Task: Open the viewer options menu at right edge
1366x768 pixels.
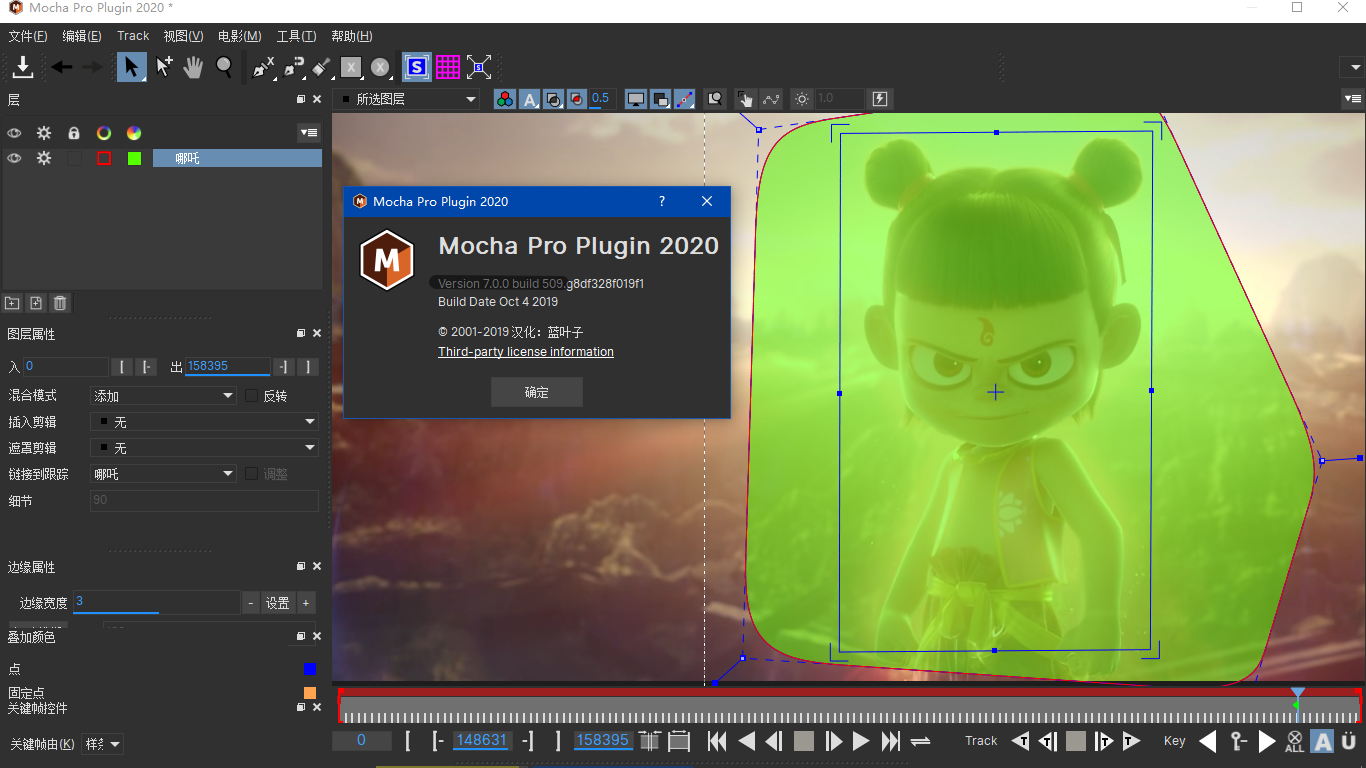Action: click(1353, 99)
